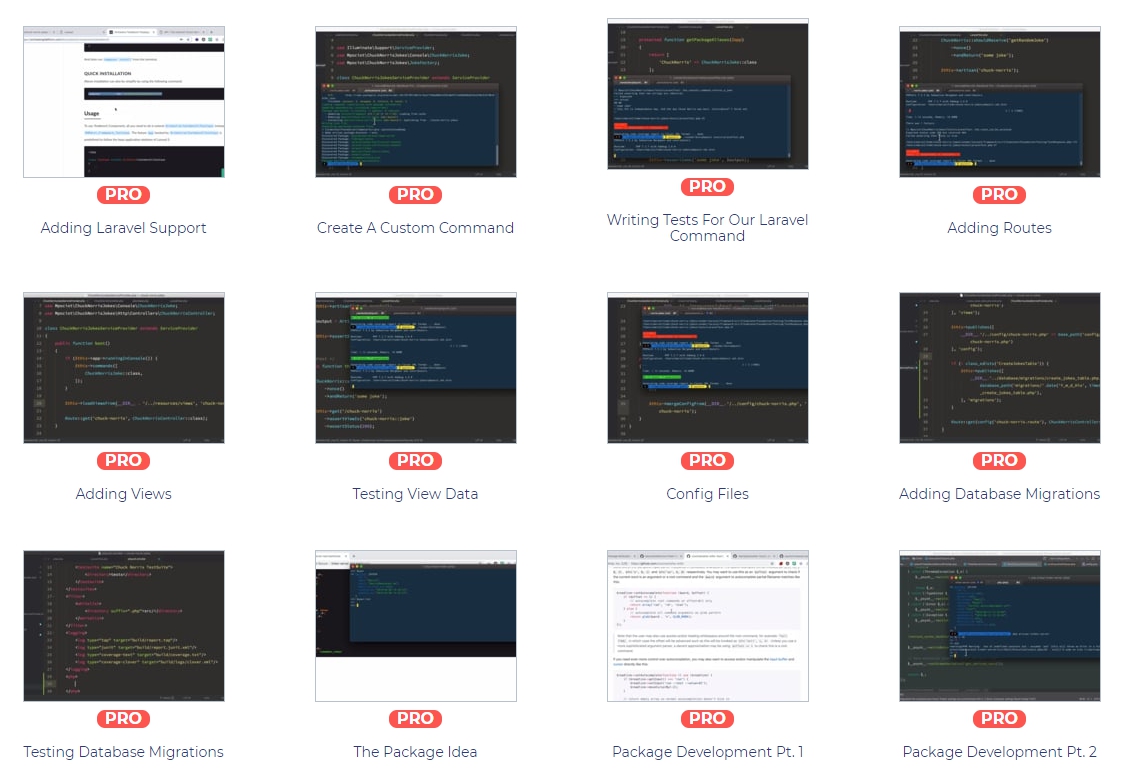Image resolution: width=1127 pixels, height=783 pixels.
Task: Open the Adding Database Migrations thumbnail
Action: click(999, 368)
